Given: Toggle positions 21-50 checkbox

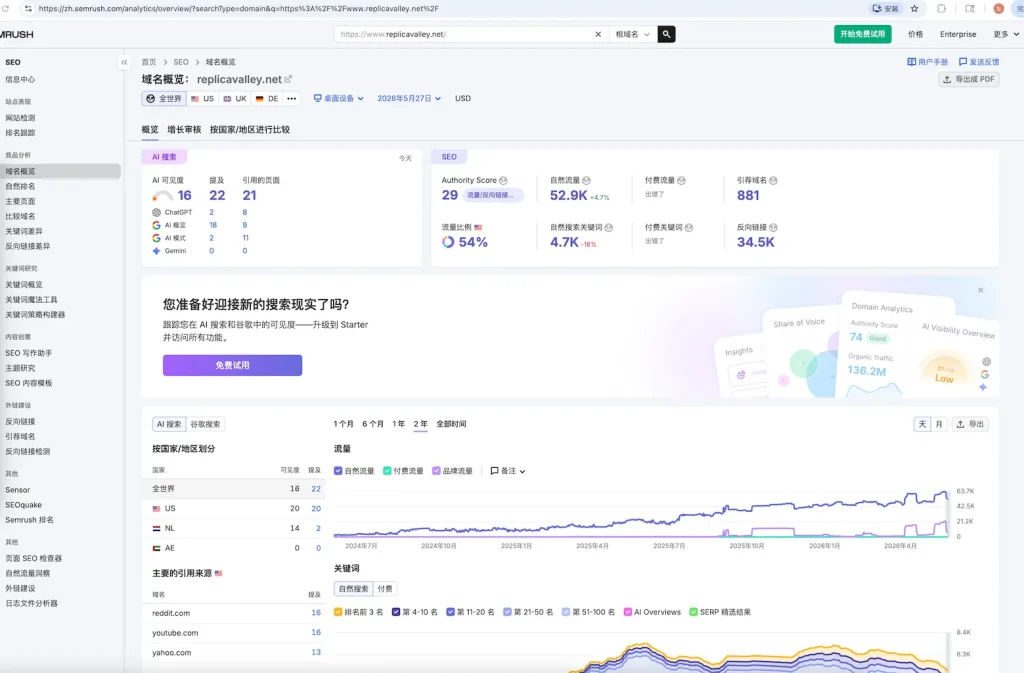Looking at the screenshot, I should point(507,612).
